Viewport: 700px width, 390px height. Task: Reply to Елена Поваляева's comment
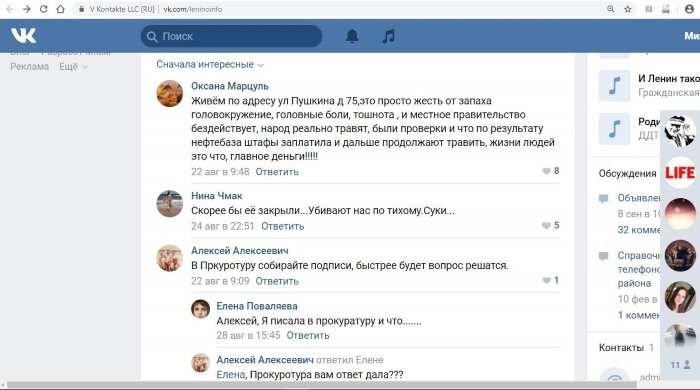coord(308,336)
